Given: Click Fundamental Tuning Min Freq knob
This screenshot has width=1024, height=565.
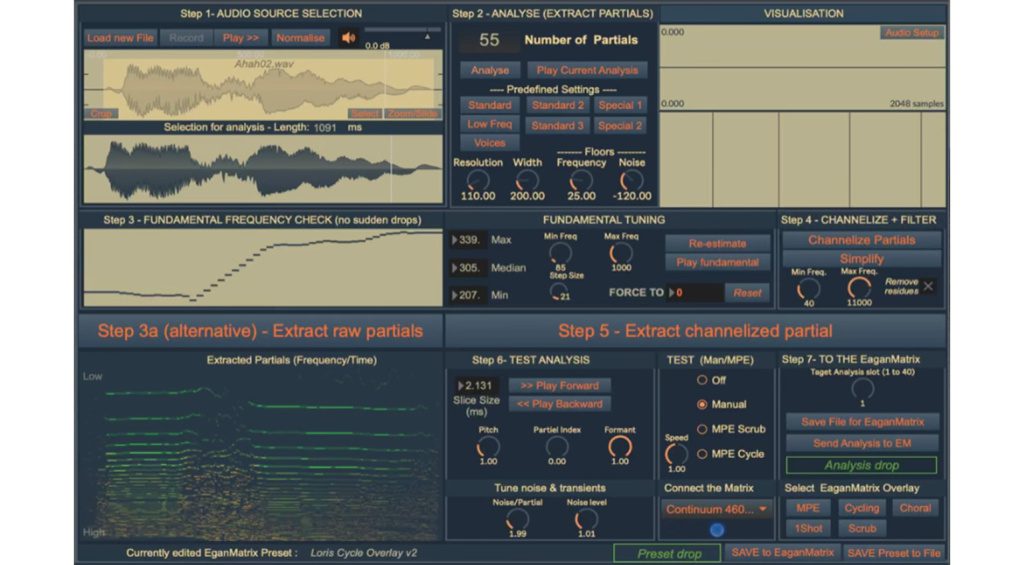Looking at the screenshot, I should 560,252.
